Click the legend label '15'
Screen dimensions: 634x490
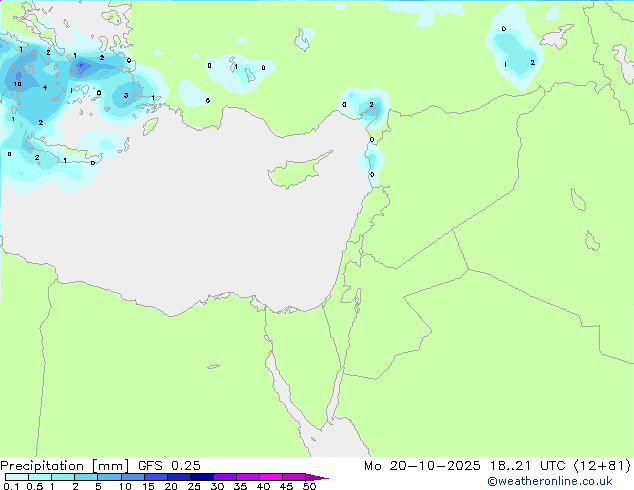click(148, 486)
